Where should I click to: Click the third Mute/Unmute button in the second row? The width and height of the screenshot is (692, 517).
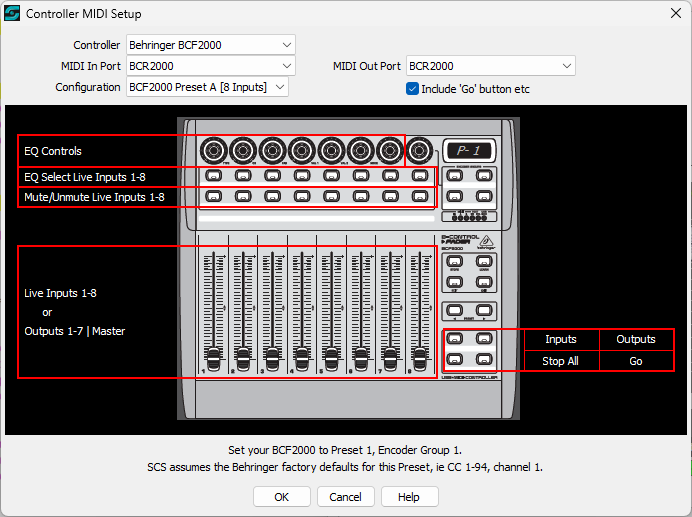click(x=272, y=196)
